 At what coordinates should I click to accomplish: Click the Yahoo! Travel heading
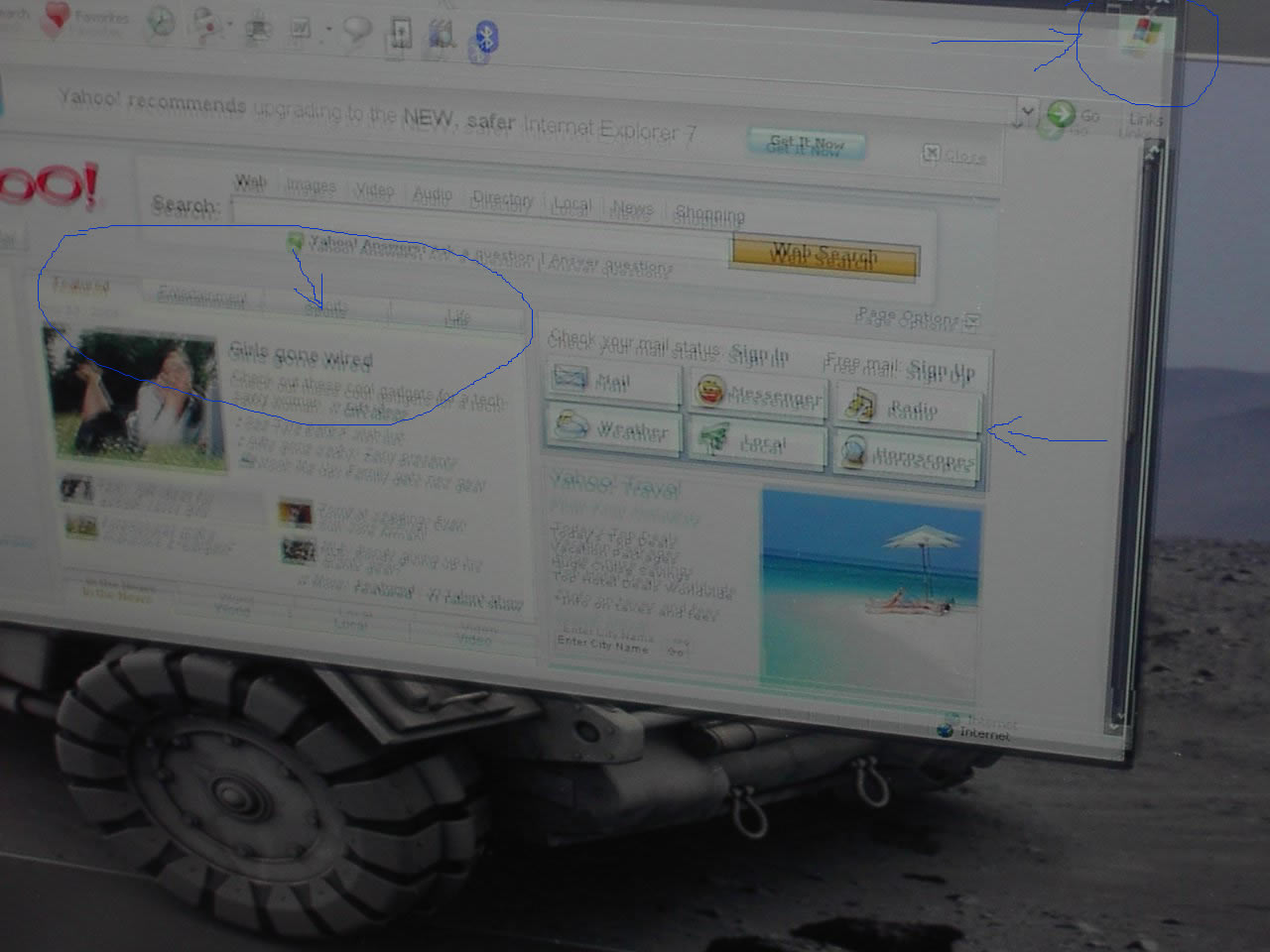tap(615, 486)
